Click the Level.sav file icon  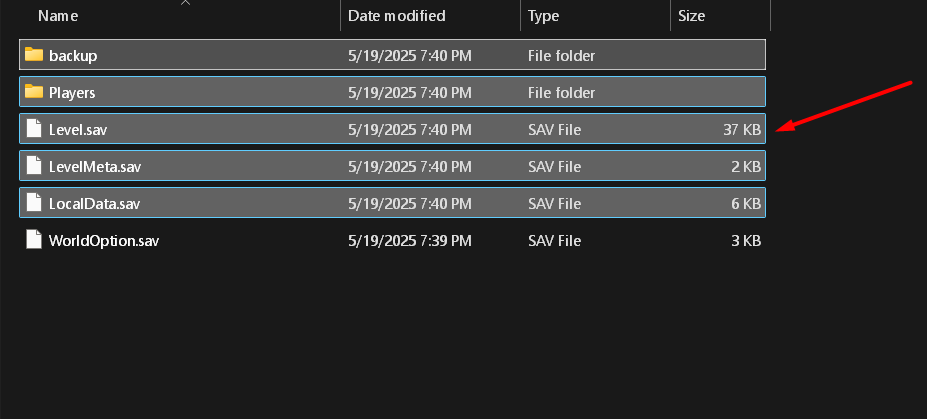pos(34,129)
